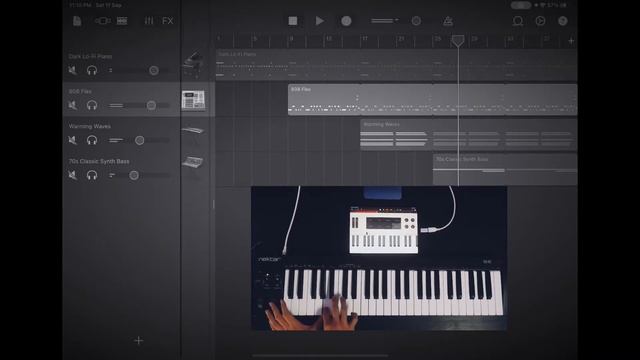Switch to Tracks view grid icon
The height and width of the screenshot is (360, 640).
click(x=122, y=21)
